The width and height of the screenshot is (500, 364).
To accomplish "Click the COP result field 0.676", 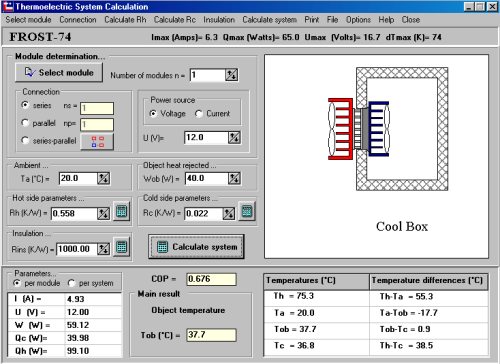I will (211, 279).
